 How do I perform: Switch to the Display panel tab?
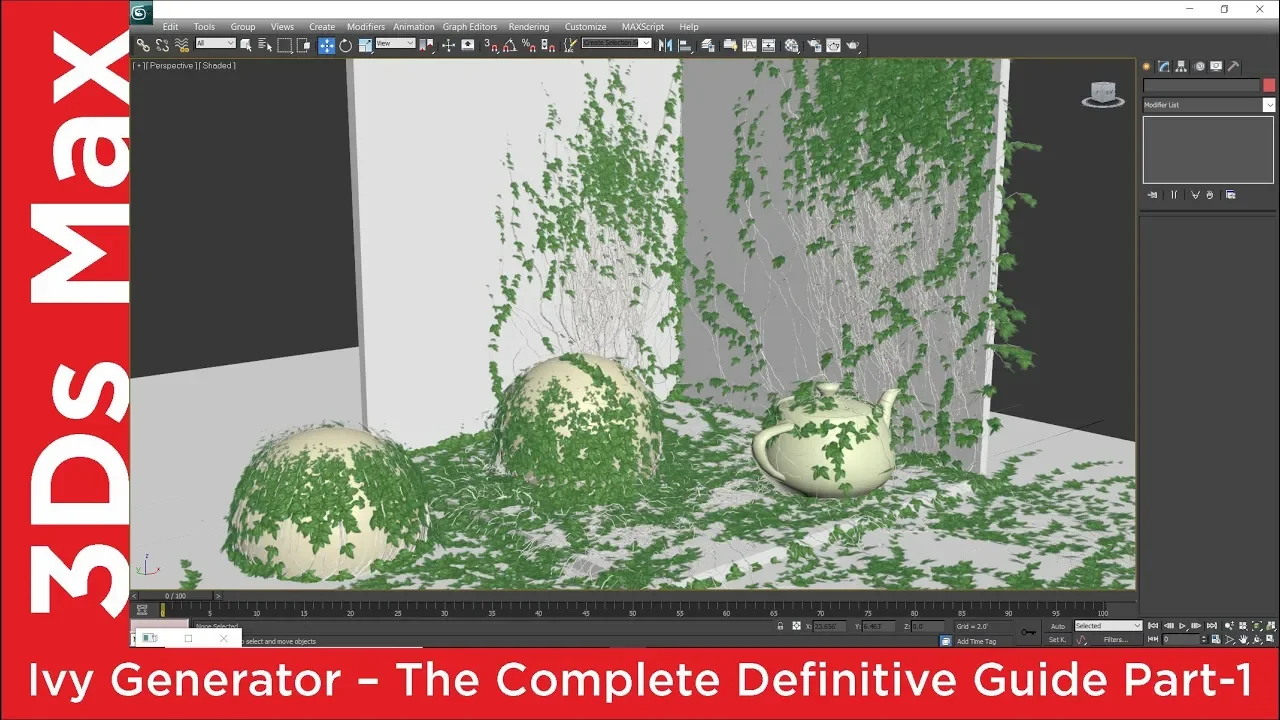(1216, 66)
